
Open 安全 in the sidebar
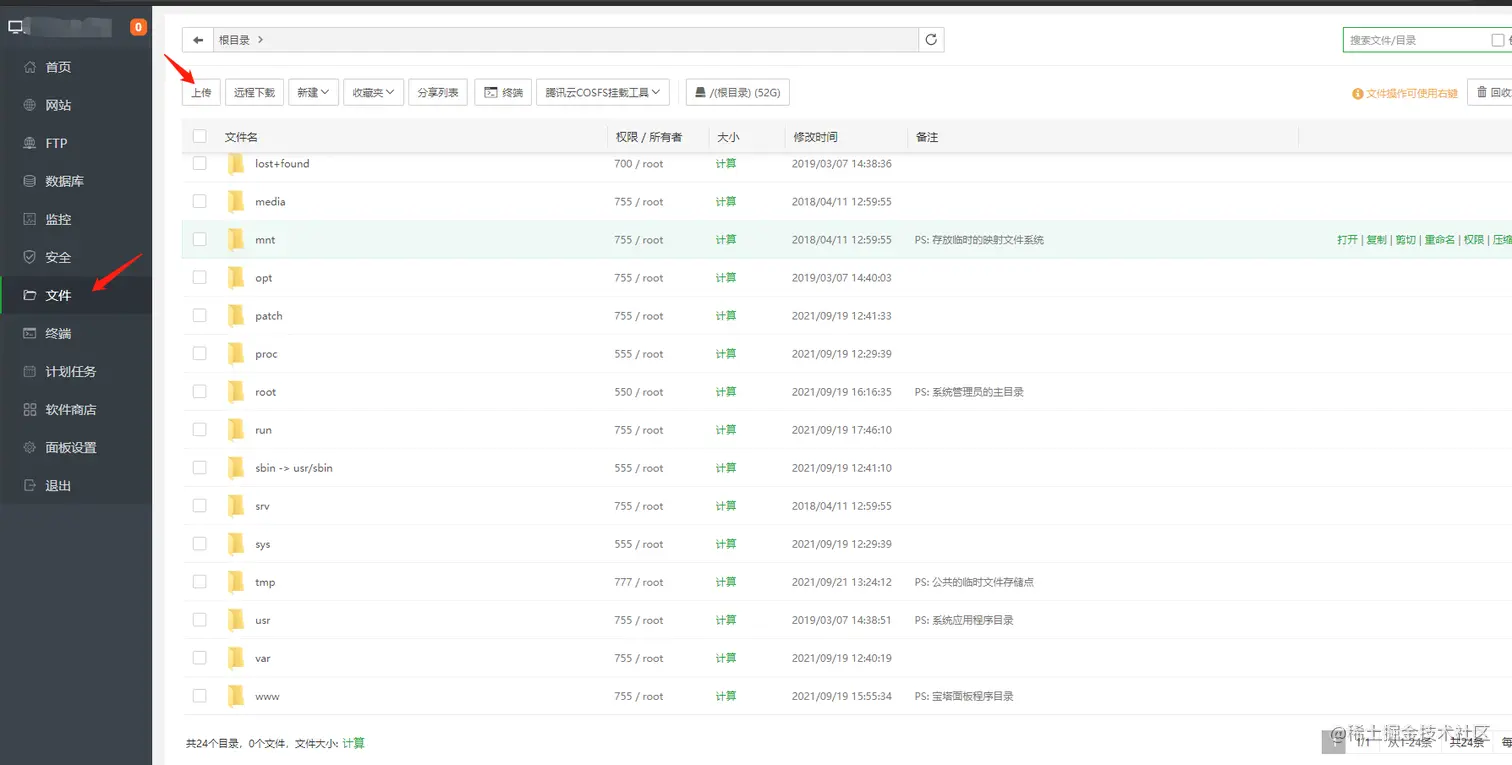(76, 257)
